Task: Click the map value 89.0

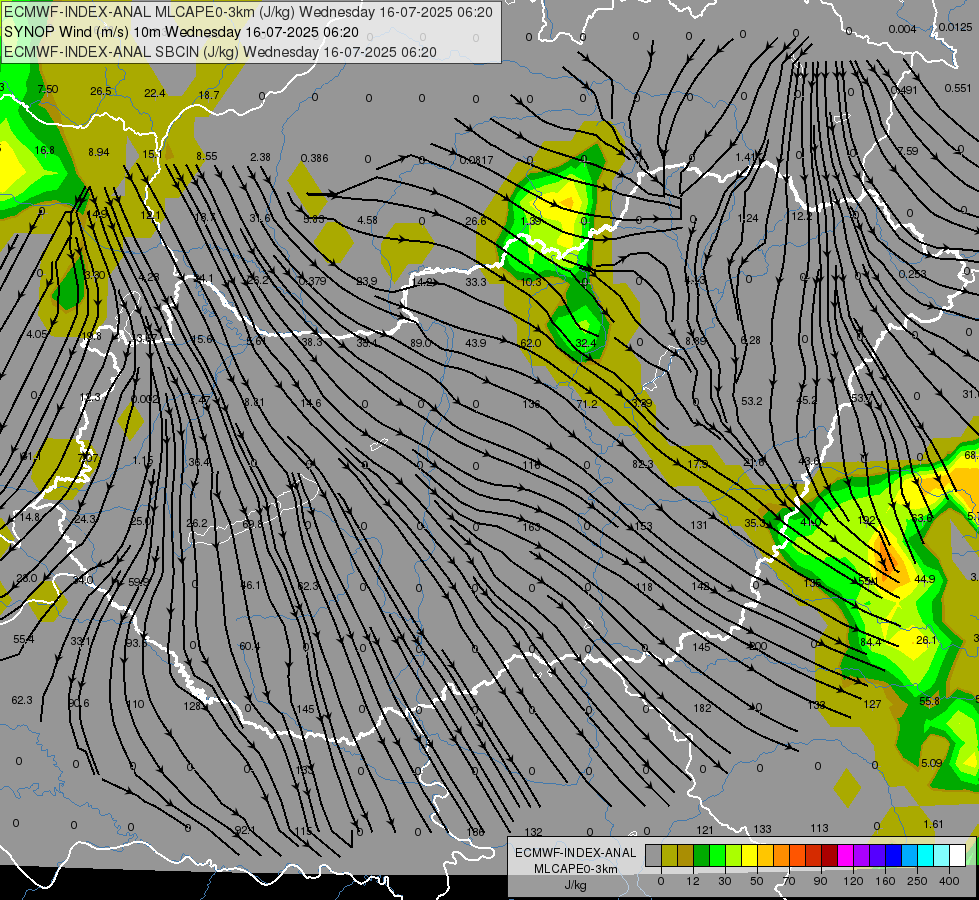Action: coord(421,343)
